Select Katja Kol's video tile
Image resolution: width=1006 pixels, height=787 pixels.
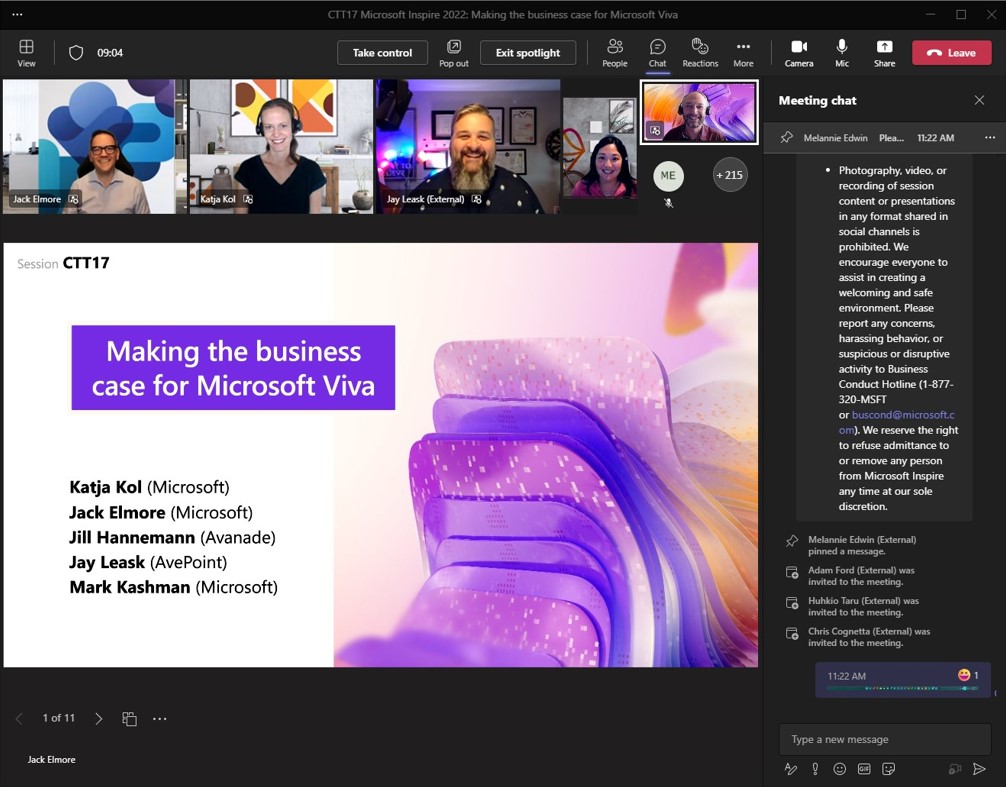(281, 146)
